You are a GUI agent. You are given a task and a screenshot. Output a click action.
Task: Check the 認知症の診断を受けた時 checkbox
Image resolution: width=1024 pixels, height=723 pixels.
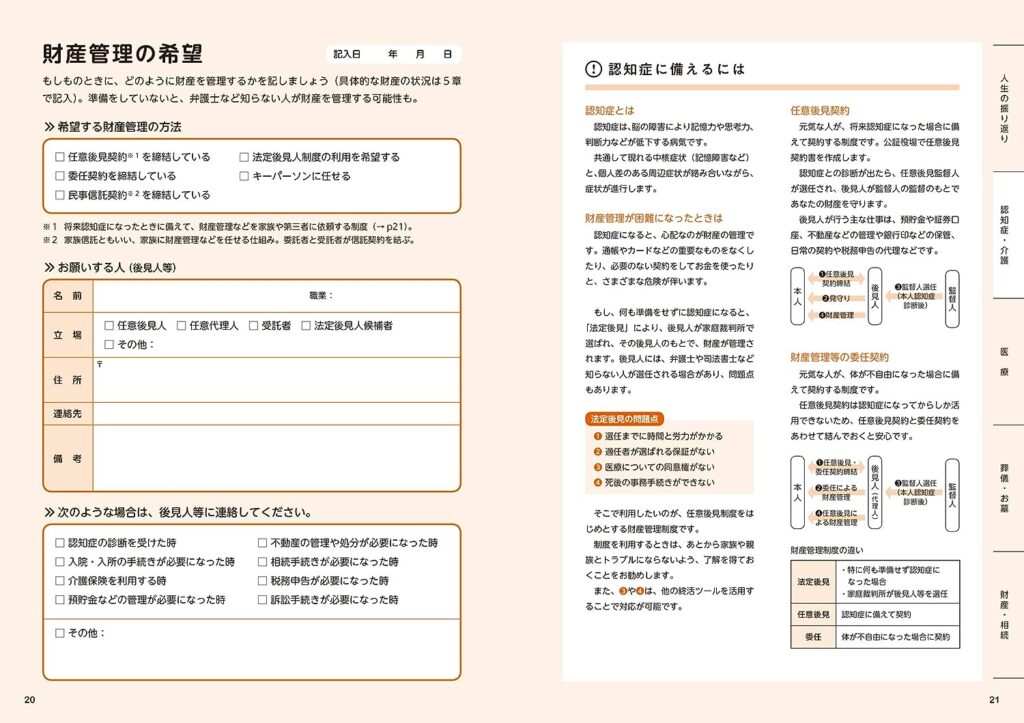[x=60, y=543]
